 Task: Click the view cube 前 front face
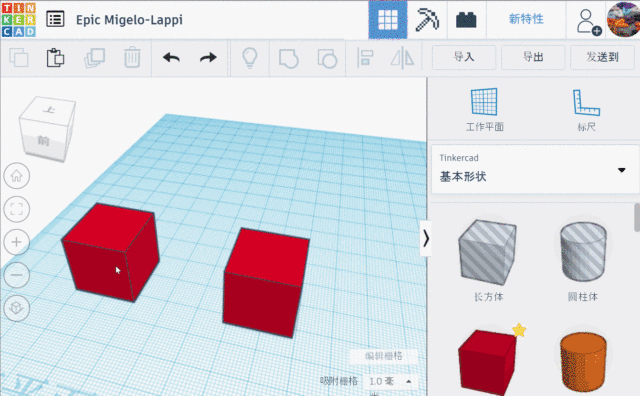[43, 142]
